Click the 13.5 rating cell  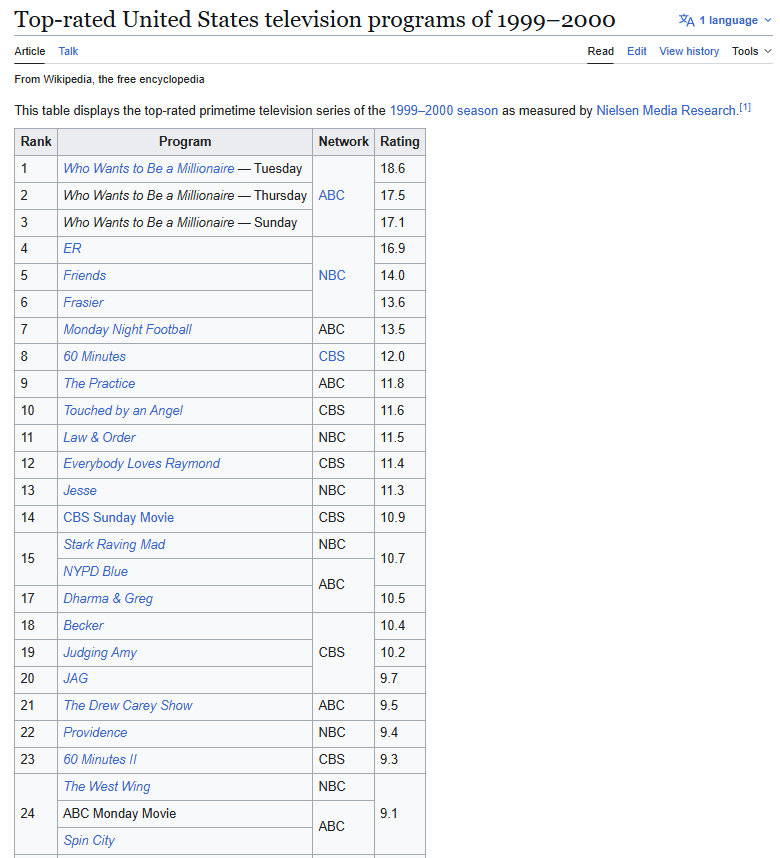[x=400, y=329]
